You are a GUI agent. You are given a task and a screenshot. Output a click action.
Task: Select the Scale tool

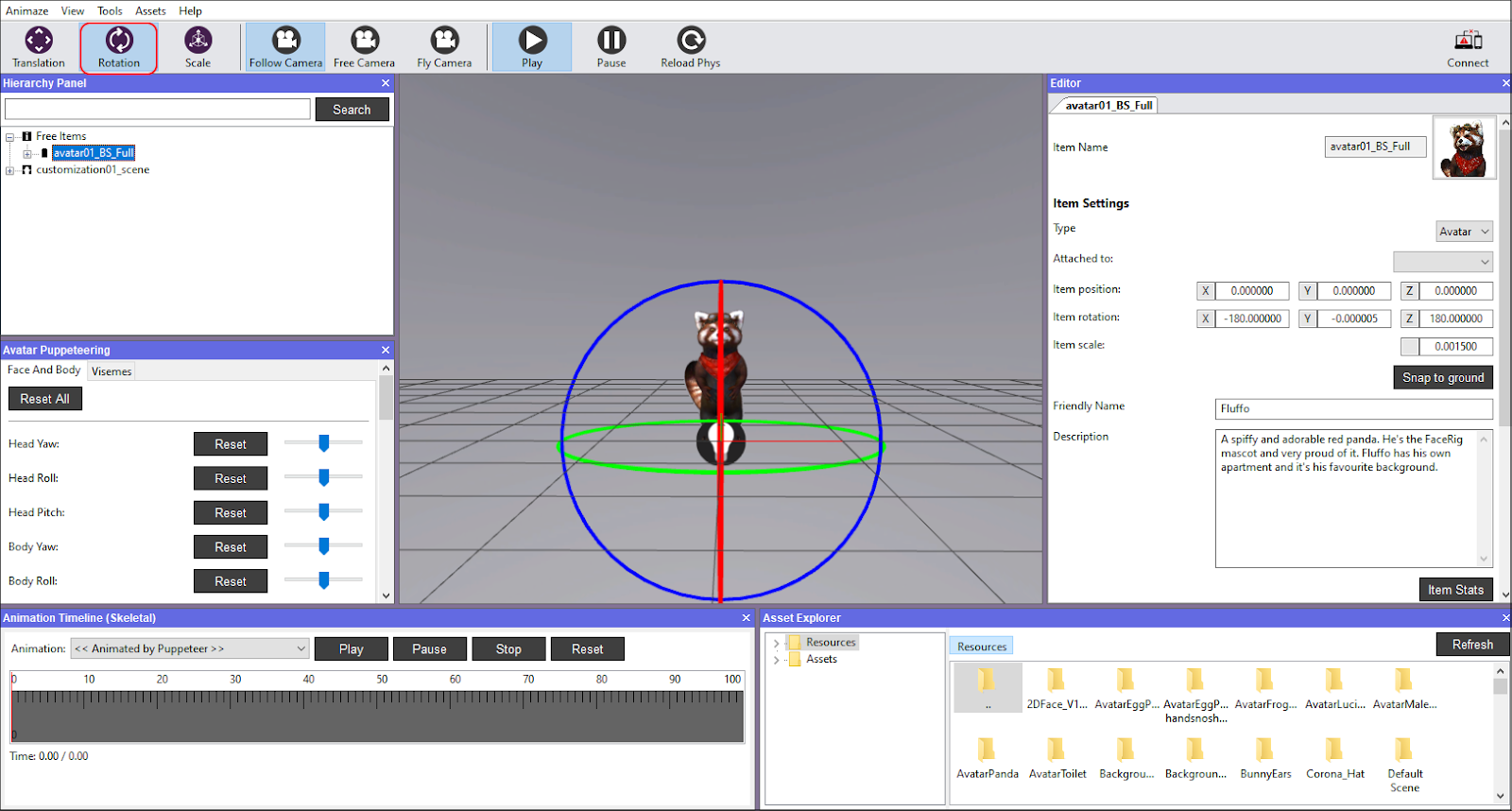tap(198, 47)
